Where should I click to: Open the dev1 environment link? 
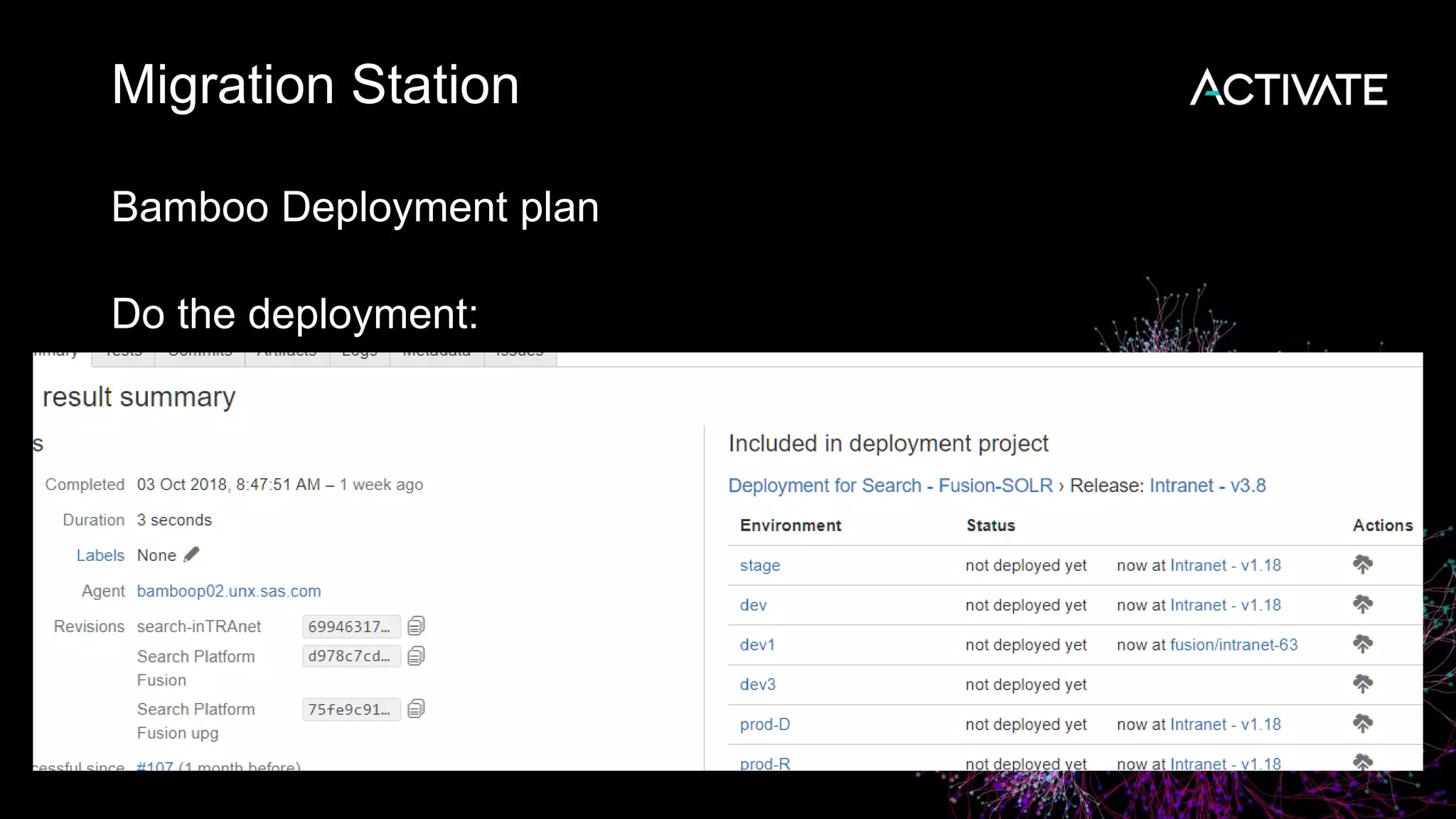pos(757,645)
